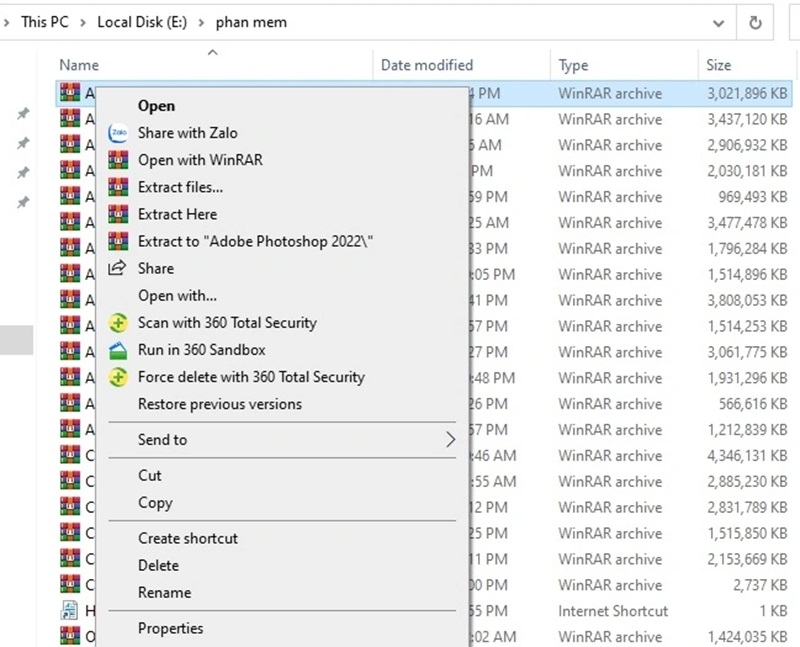Image resolution: width=800 pixels, height=647 pixels.
Task: Click the Zalo icon beside Share with Zalo
Action: pos(120,133)
